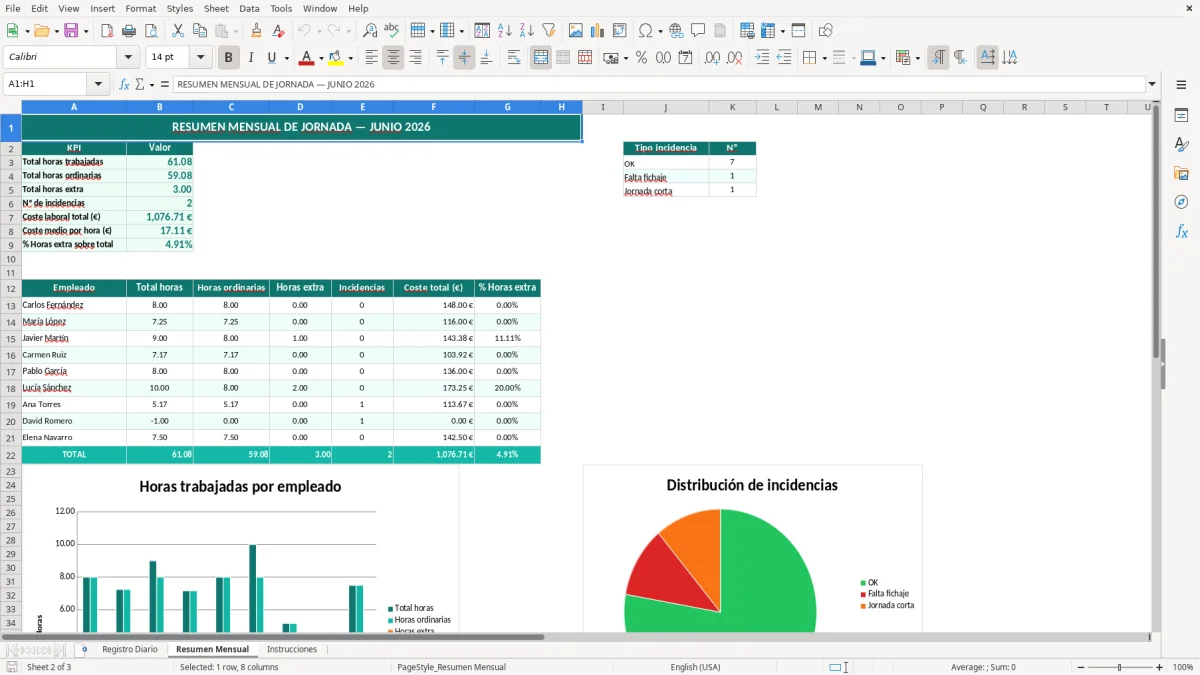
Task: Click Increase Indent icon
Action: (762, 58)
